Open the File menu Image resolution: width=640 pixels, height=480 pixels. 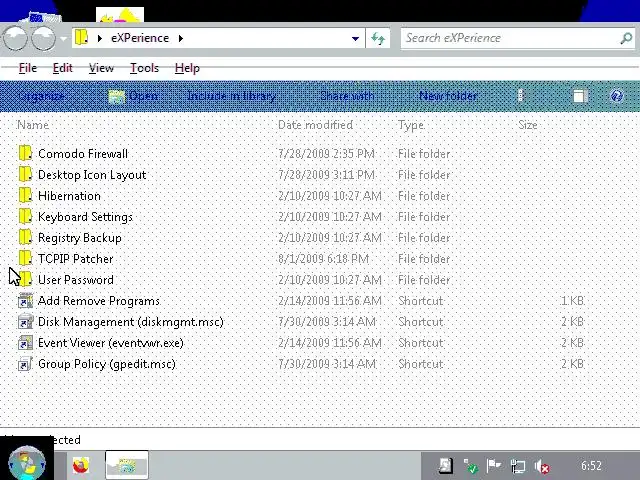coord(28,68)
